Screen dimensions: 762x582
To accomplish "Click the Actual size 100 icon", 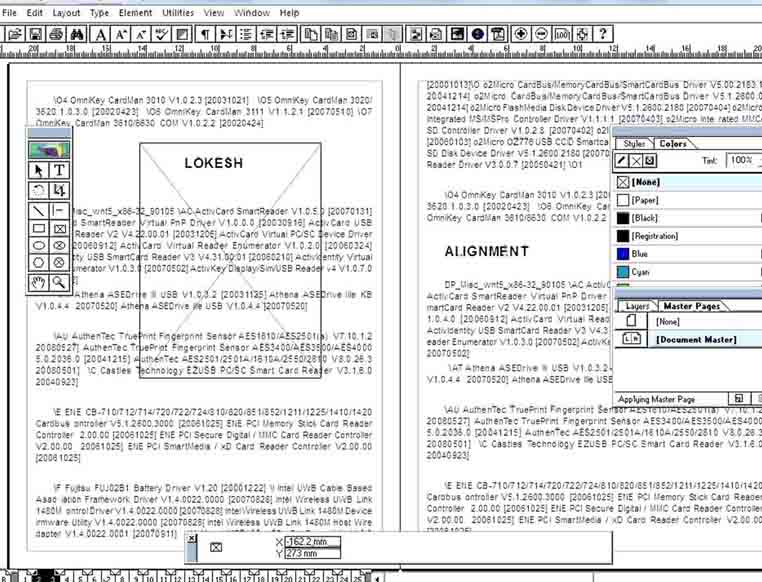I will (562, 34).
